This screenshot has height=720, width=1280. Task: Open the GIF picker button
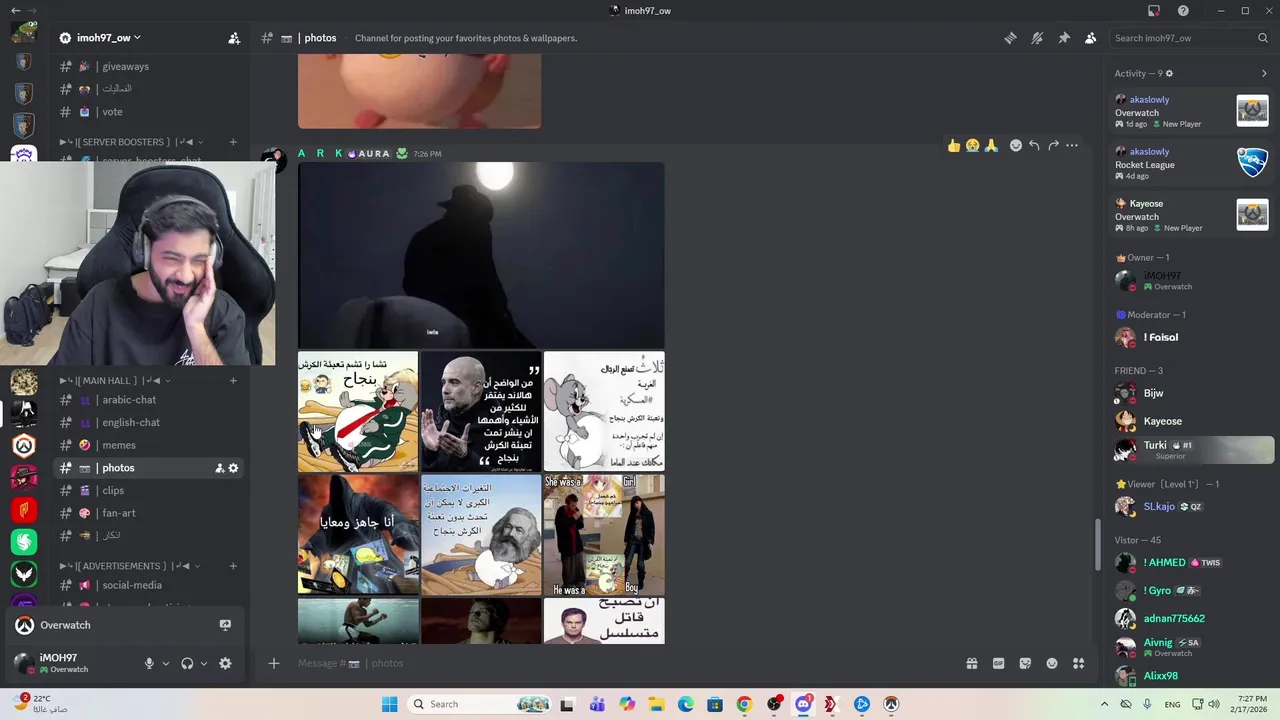pyautogui.click(x=998, y=663)
